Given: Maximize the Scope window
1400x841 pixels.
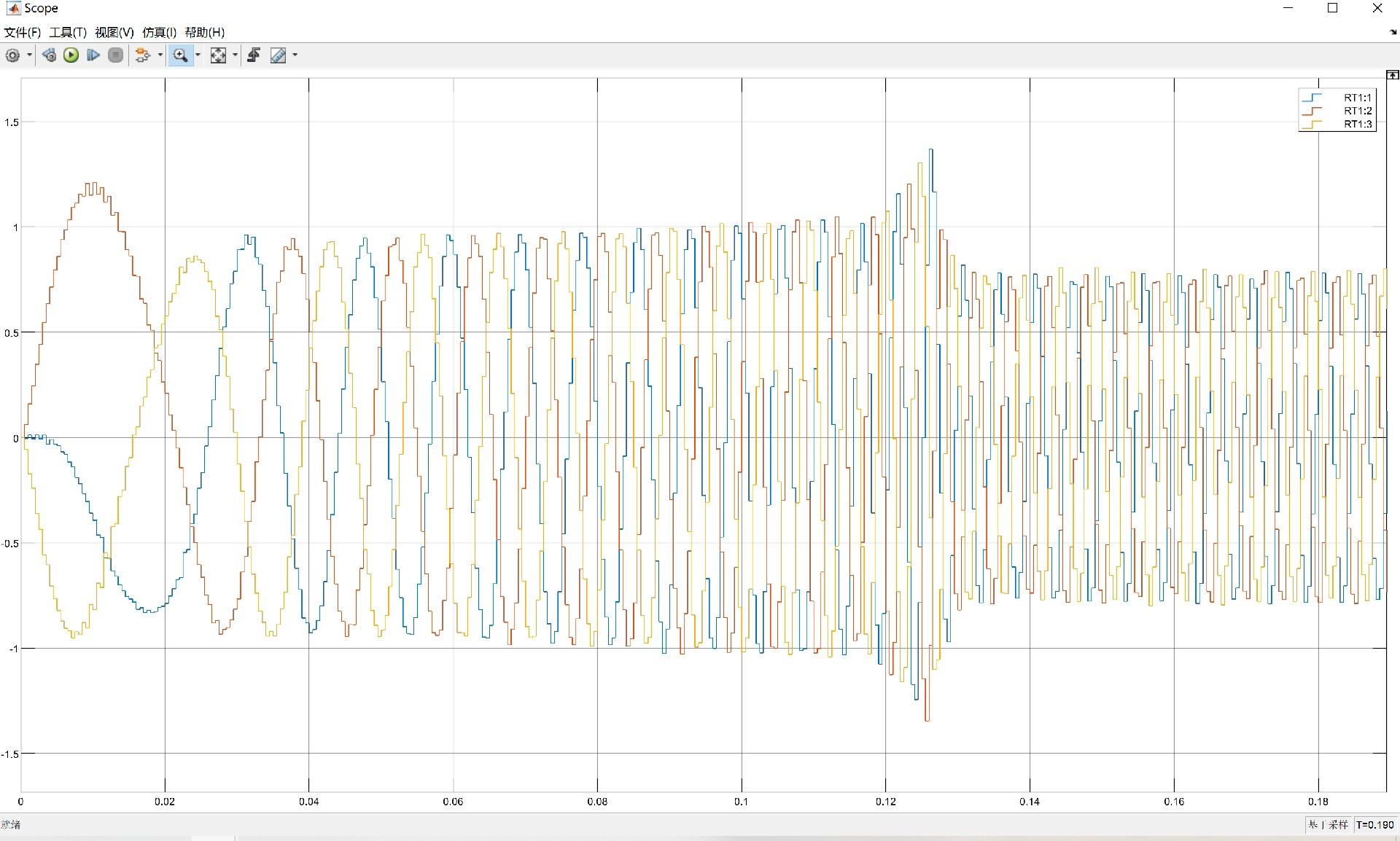Looking at the screenshot, I should (x=1332, y=8).
